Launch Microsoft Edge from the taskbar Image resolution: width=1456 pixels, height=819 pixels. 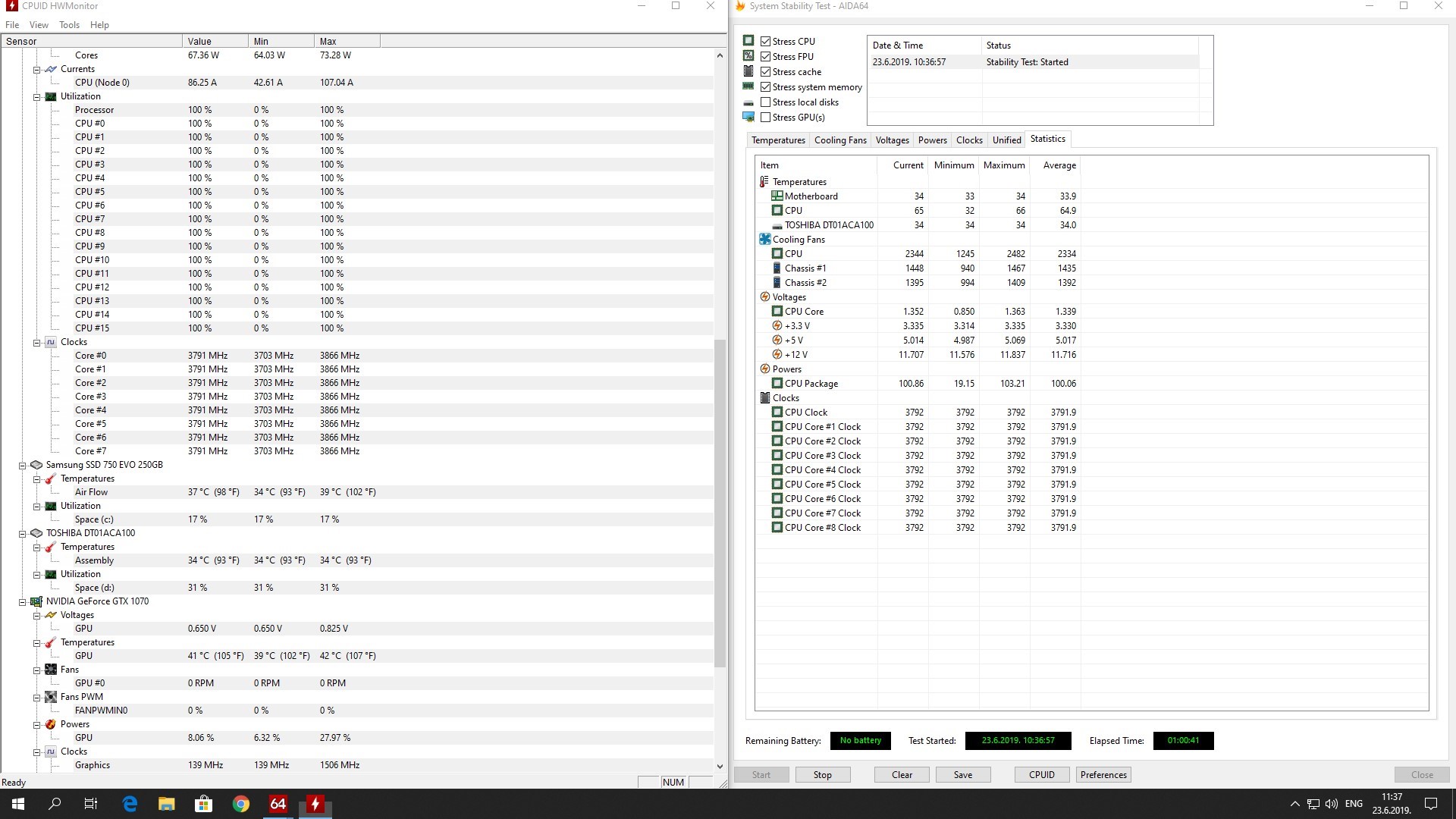(x=130, y=804)
